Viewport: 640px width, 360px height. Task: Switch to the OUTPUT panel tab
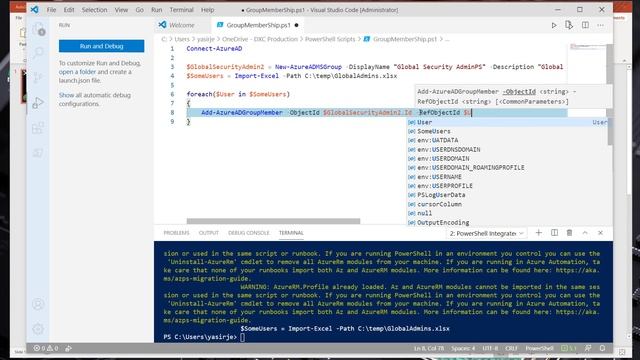click(x=209, y=233)
